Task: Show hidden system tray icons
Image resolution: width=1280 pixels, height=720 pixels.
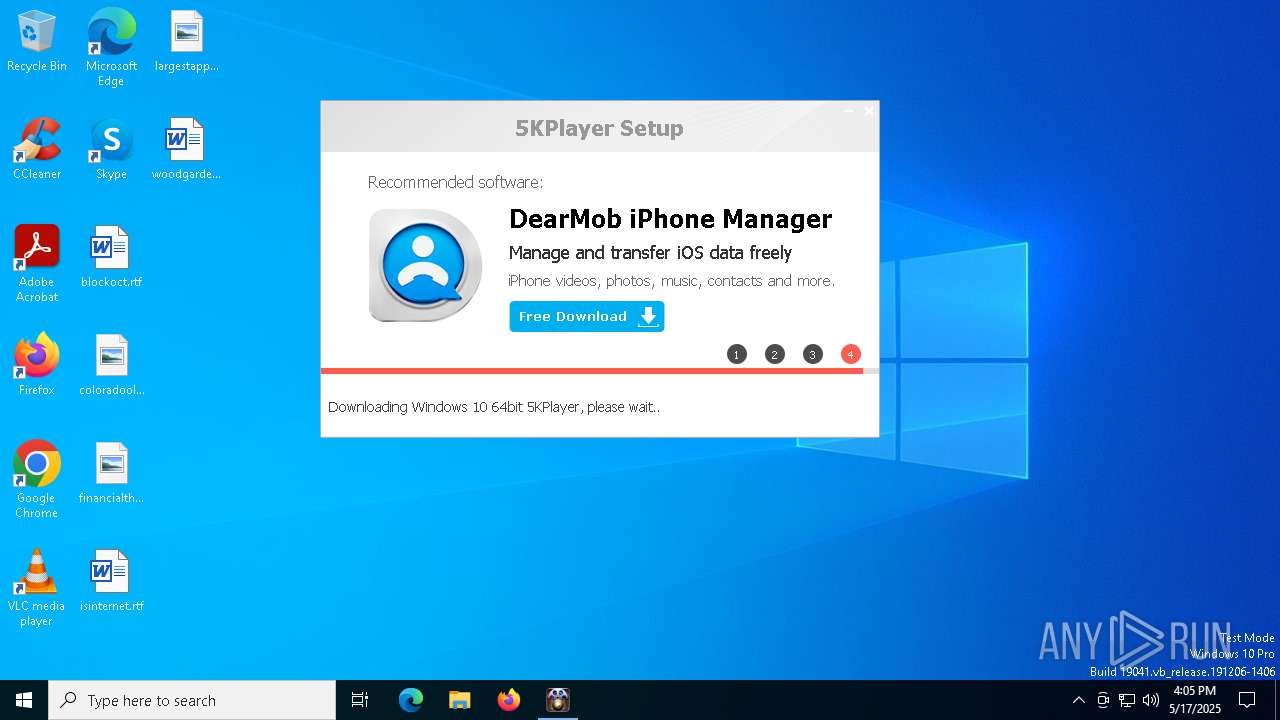Action: coord(1078,700)
